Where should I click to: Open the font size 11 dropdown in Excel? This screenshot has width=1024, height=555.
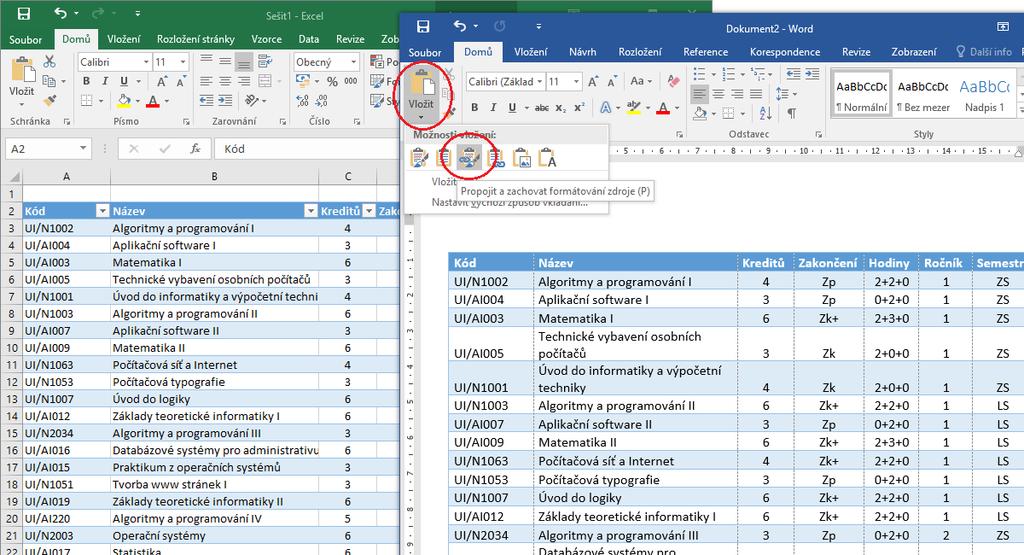tap(182, 62)
